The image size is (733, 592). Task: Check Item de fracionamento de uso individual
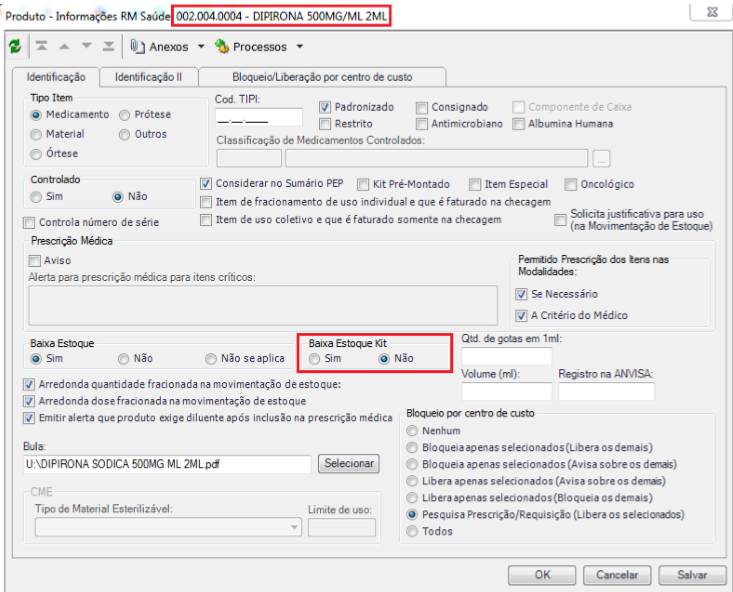click(x=206, y=202)
